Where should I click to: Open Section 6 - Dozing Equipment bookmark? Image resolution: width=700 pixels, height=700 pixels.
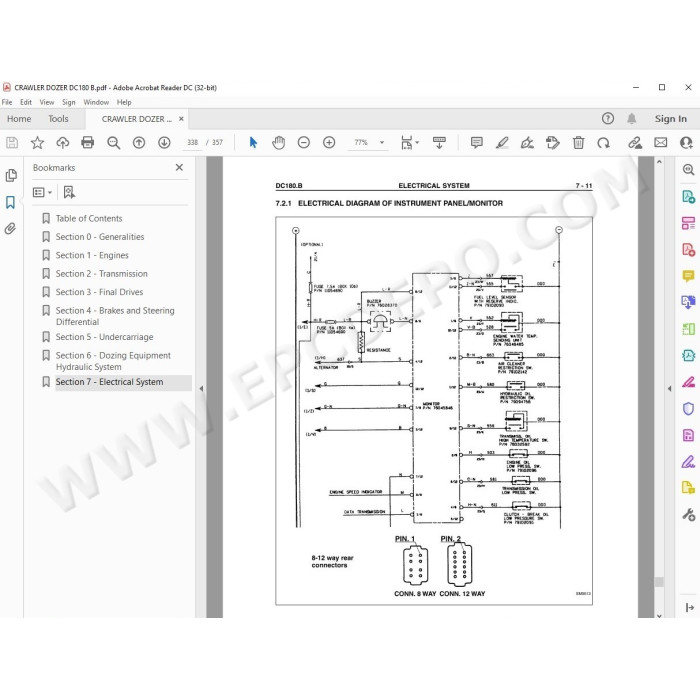[113, 361]
